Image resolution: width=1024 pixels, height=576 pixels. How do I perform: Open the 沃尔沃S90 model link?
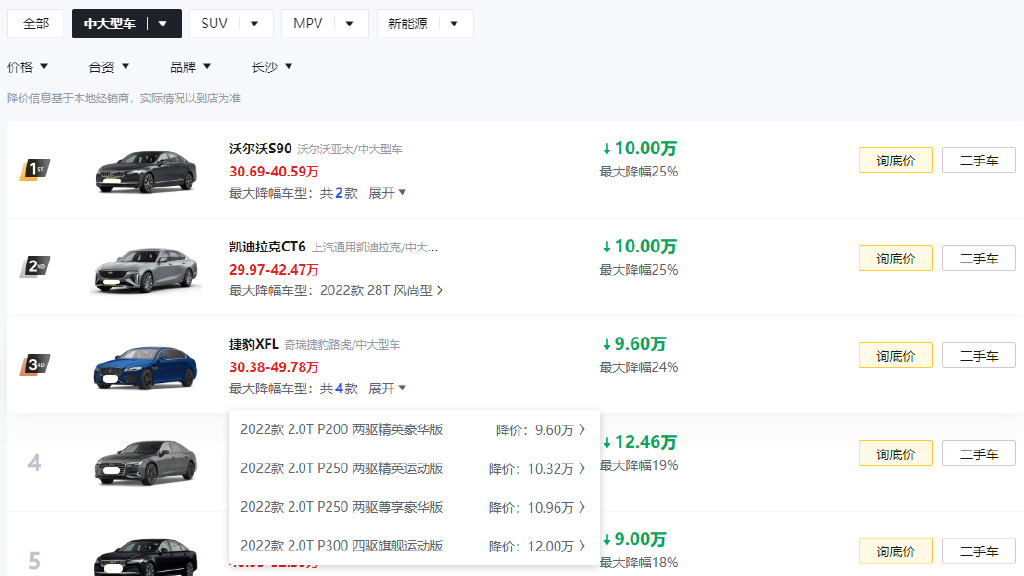pos(260,148)
